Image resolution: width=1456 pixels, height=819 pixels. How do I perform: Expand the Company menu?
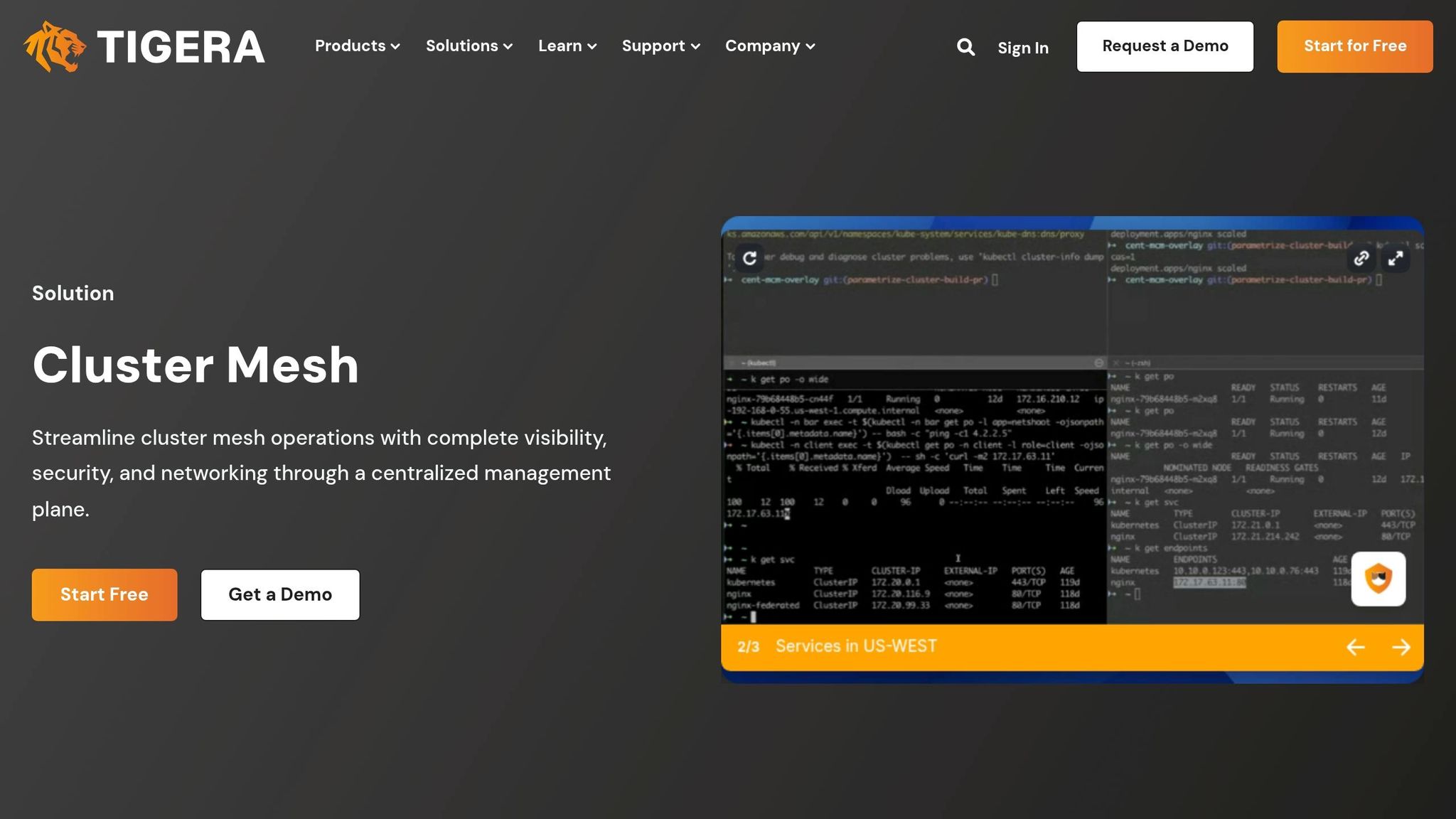tap(770, 46)
